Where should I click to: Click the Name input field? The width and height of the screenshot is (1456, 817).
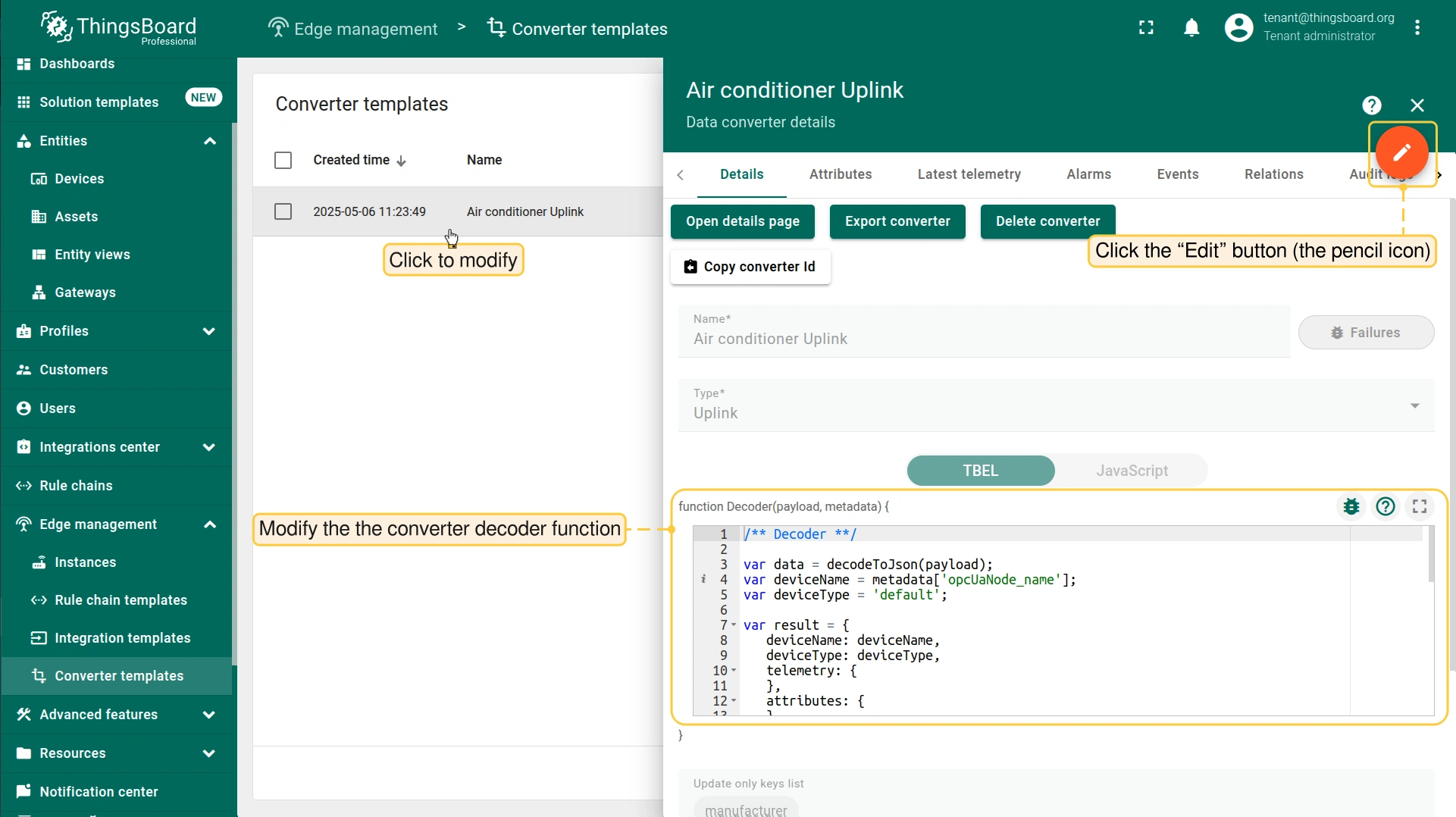(983, 339)
